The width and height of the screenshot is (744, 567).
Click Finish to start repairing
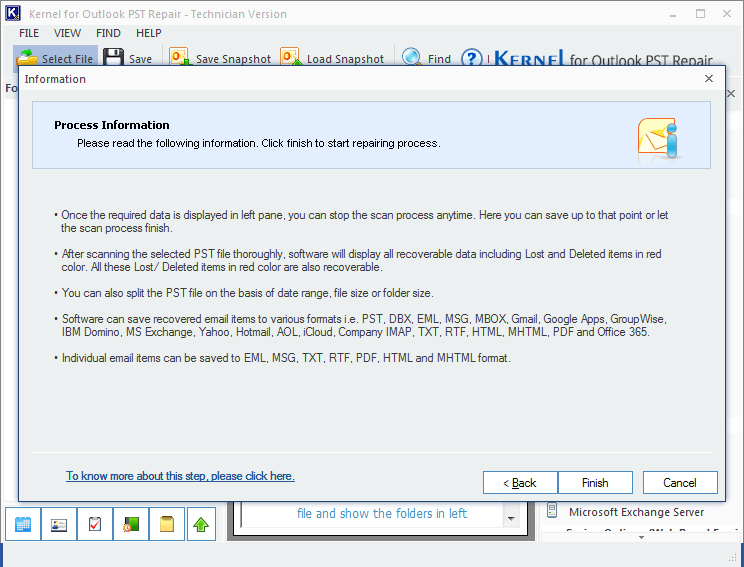pos(595,483)
